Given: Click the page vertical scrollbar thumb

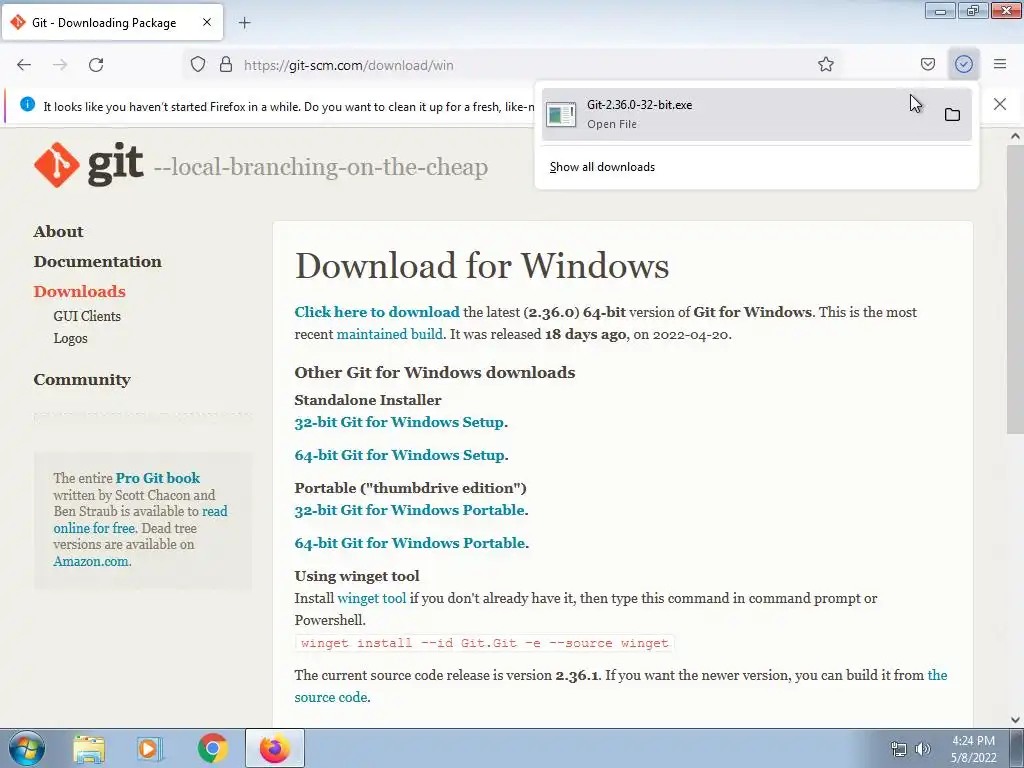Looking at the screenshot, I should pos(1015,289).
